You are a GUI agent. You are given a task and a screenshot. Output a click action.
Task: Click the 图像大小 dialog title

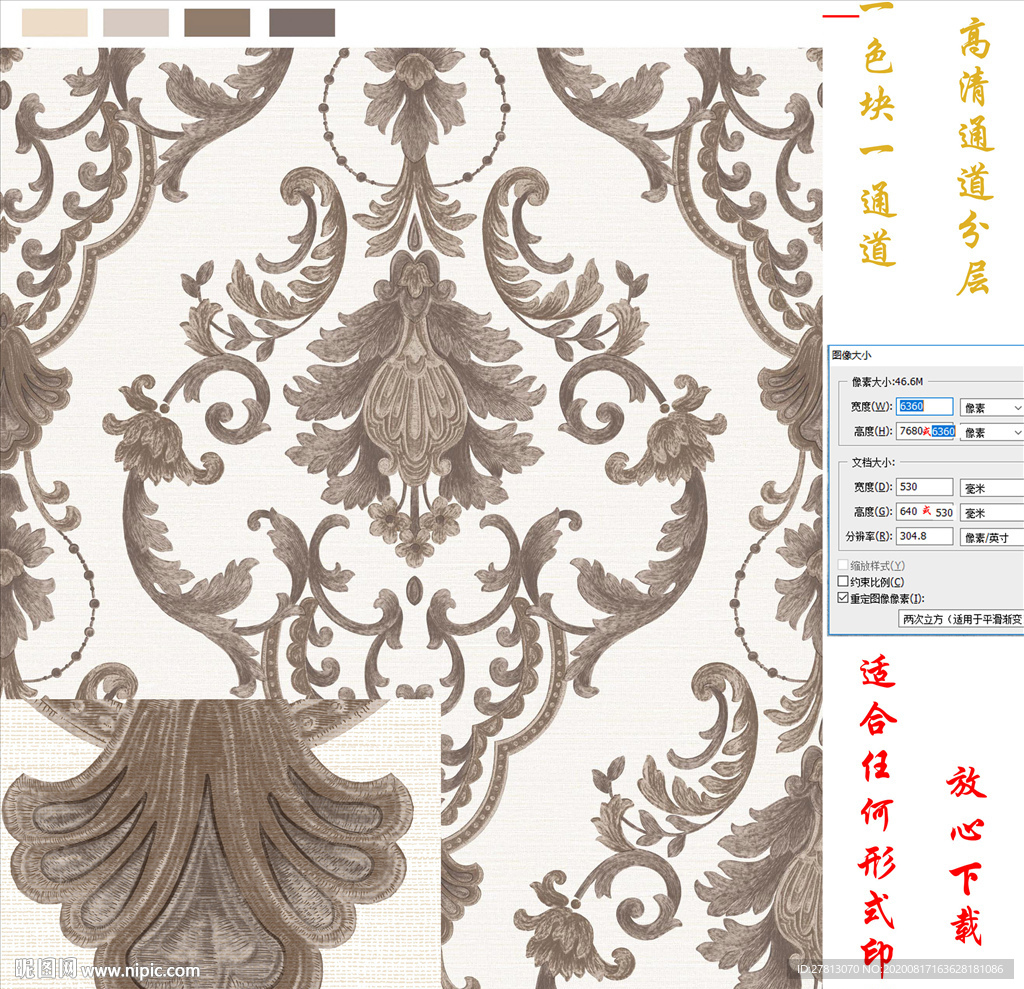852,355
